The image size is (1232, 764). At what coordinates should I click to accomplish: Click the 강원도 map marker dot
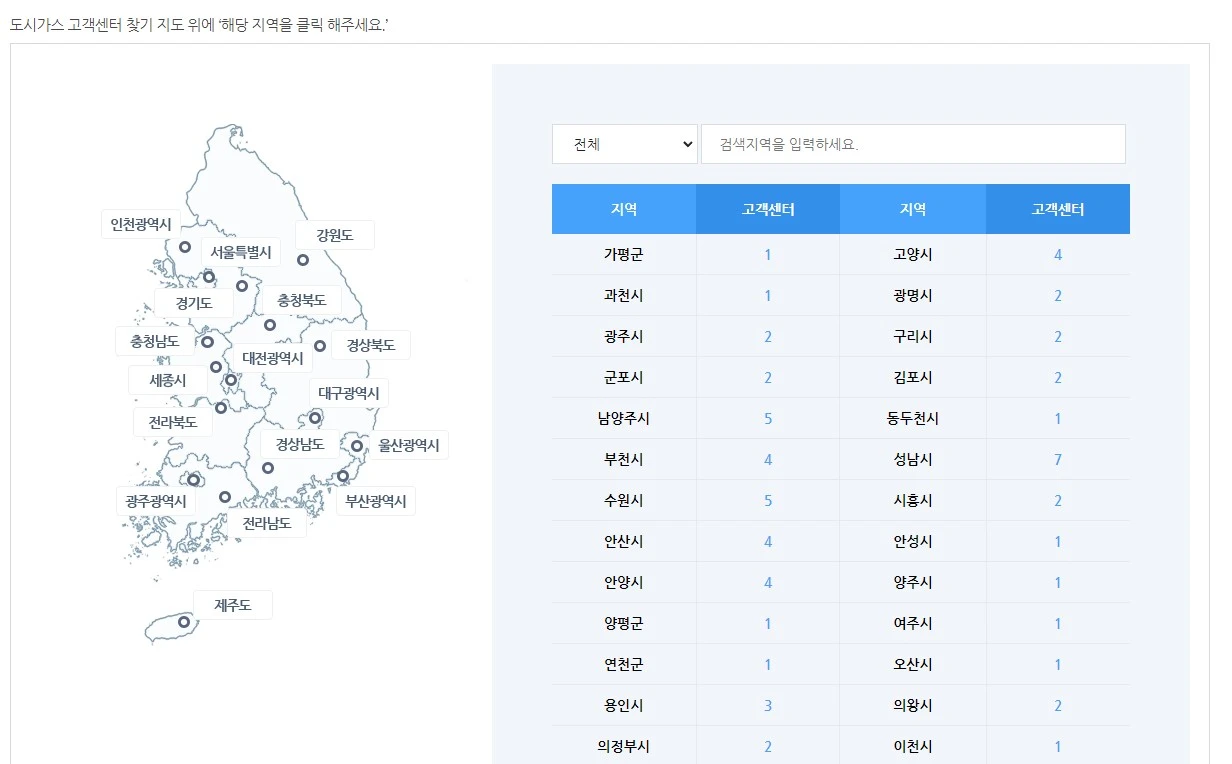[x=303, y=260]
